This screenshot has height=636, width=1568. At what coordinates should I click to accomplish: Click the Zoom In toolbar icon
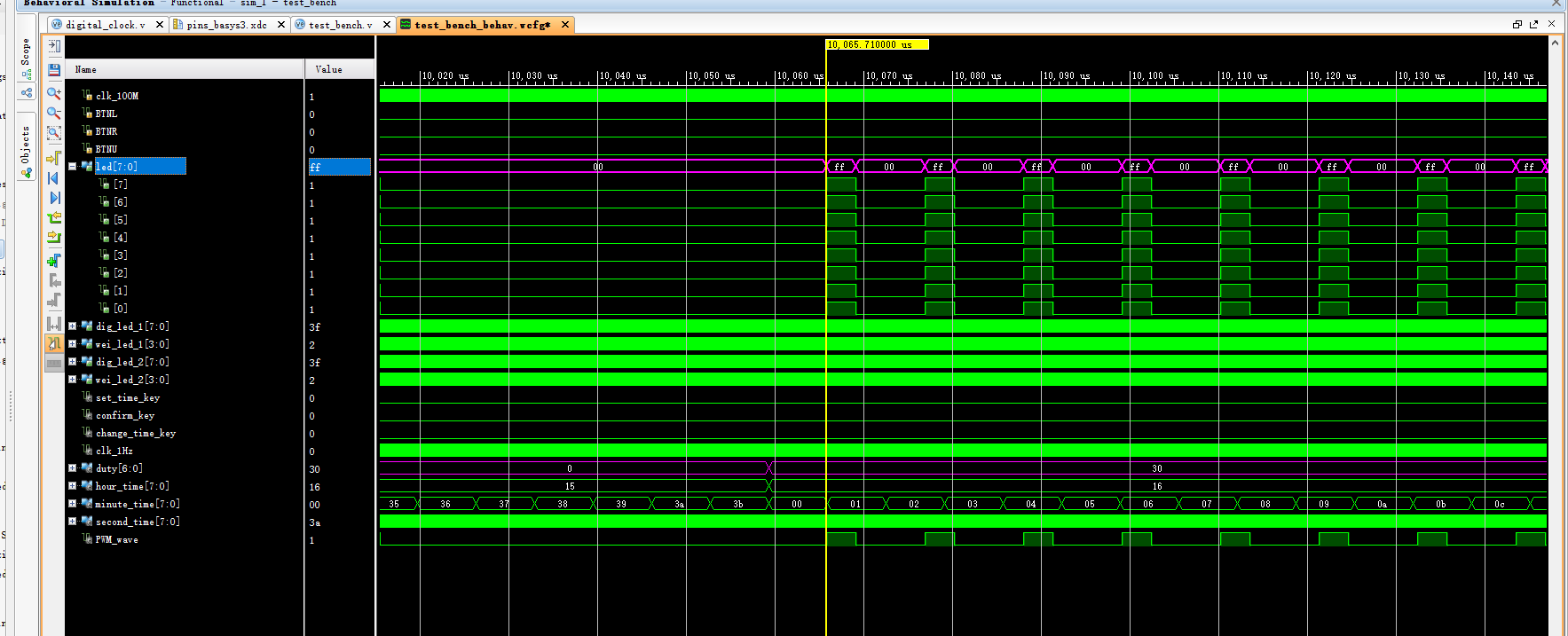[x=54, y=93]
